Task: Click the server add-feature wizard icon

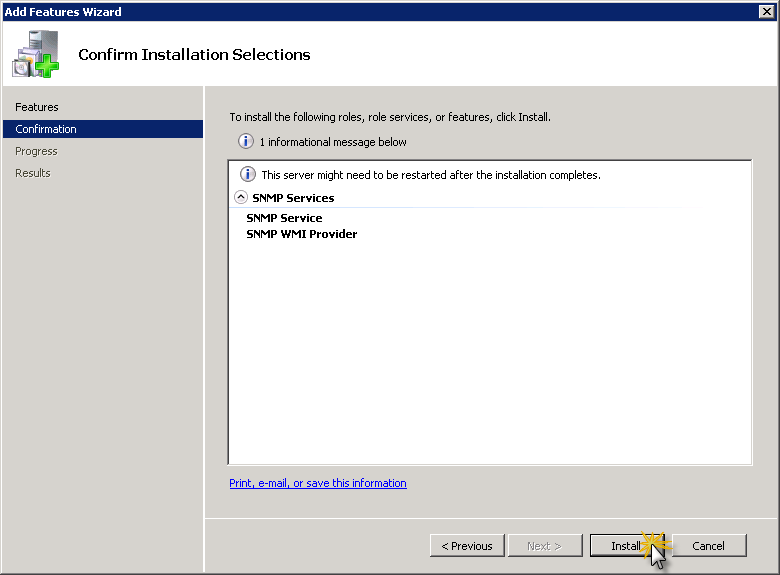Action: pyautogui.click(x=36, y=54)
